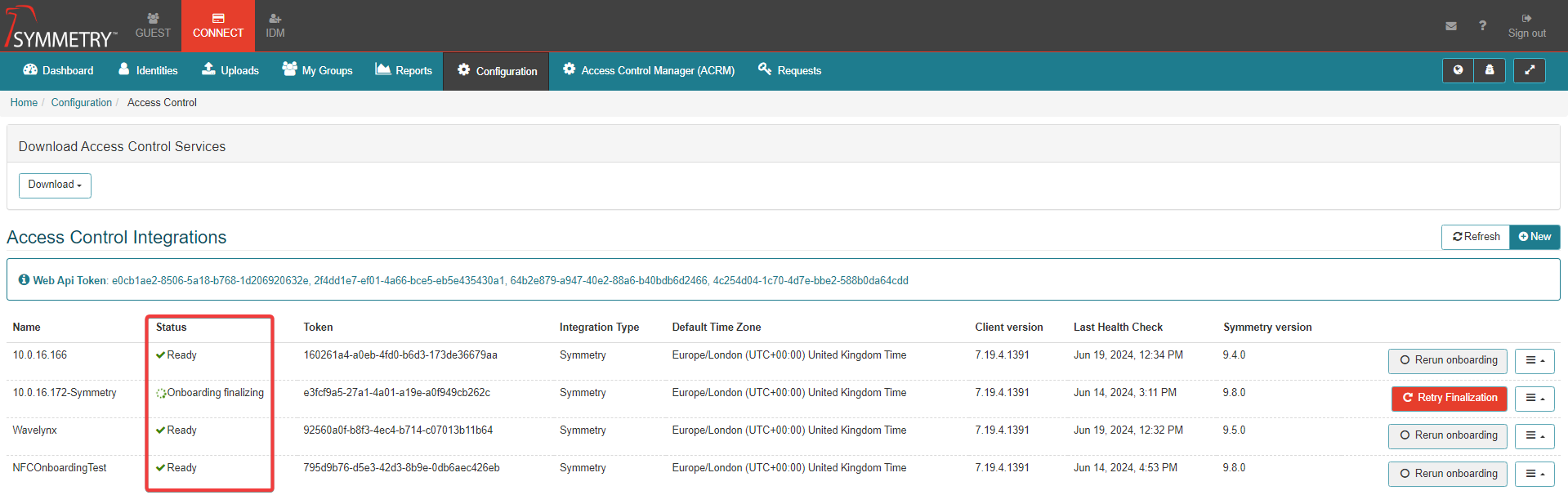Image resolution: width=1568 pixels, height=495 pixels.
Task: Open the Requests menu
Action: (x=789, y=70)
